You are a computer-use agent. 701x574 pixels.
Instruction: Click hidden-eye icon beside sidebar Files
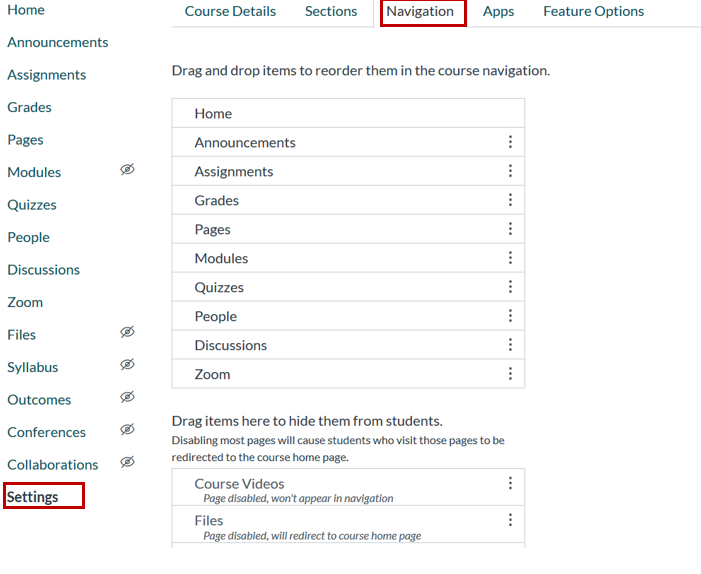[x=127, y=332]
